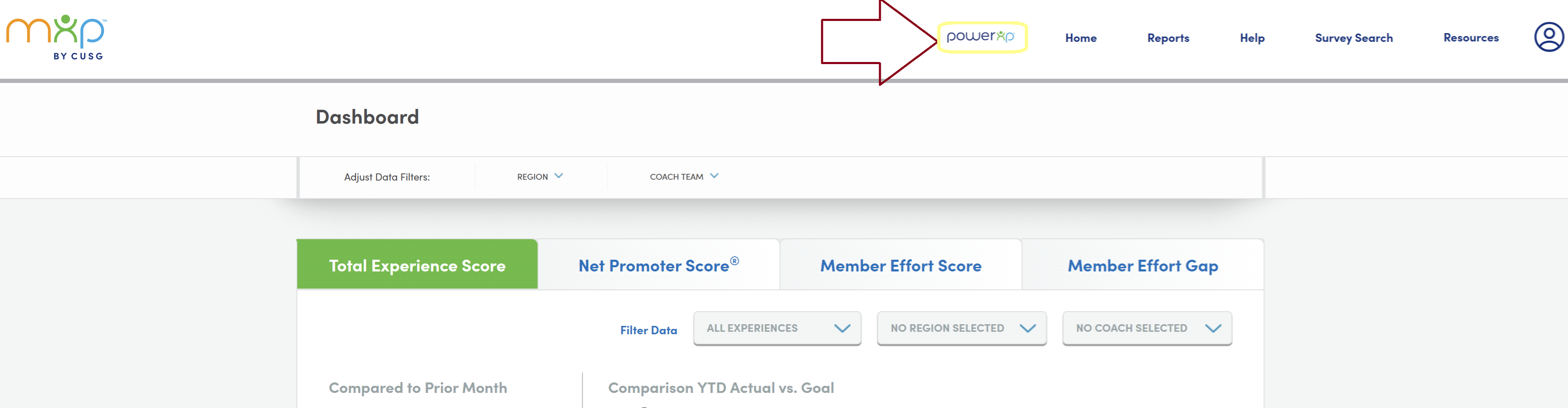Click the NO COACH SELECTED chevron arrow
This screenshot has height=408, width=1568.
(x=1213, y=328)
